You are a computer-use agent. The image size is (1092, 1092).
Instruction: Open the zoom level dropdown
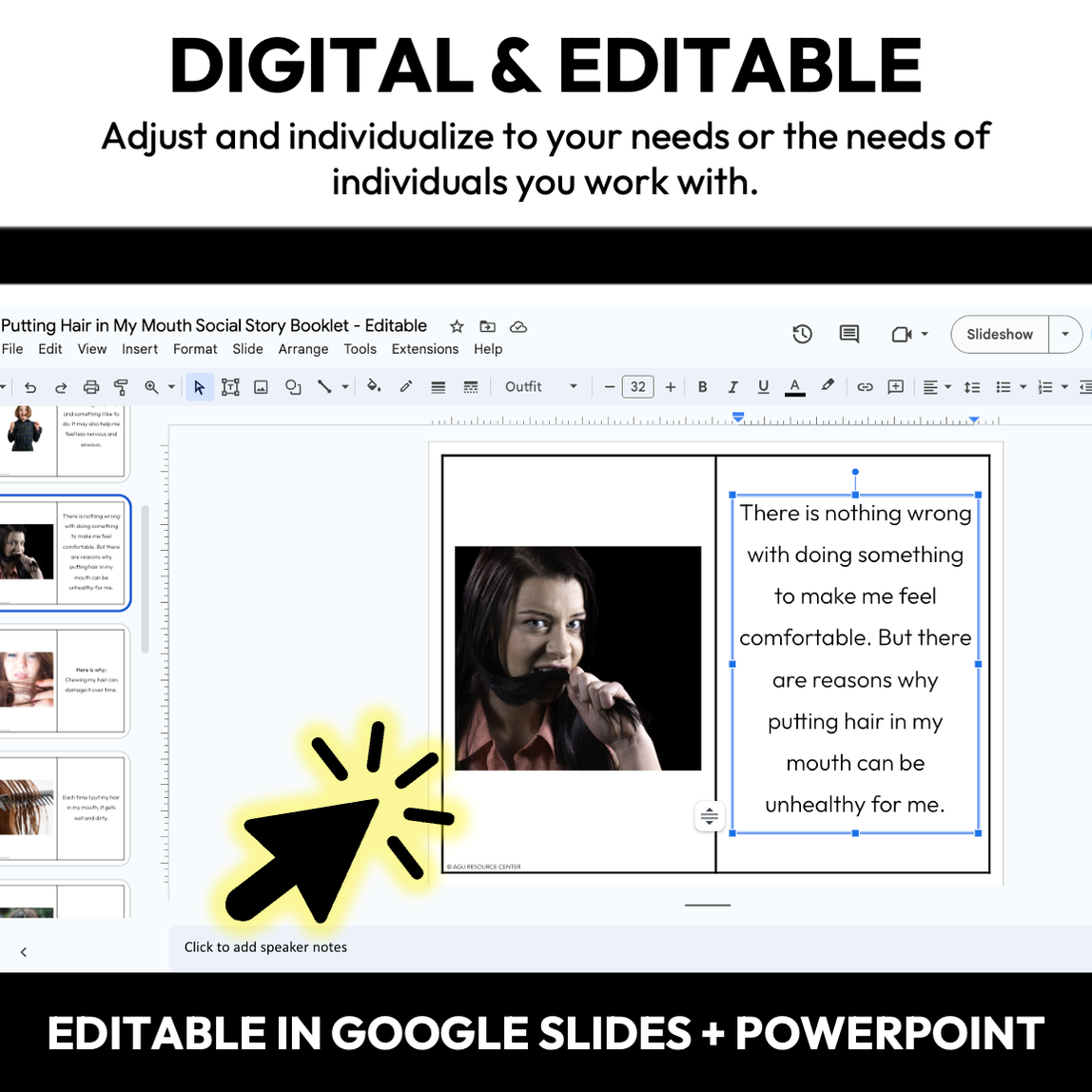(x=158, y=387)
